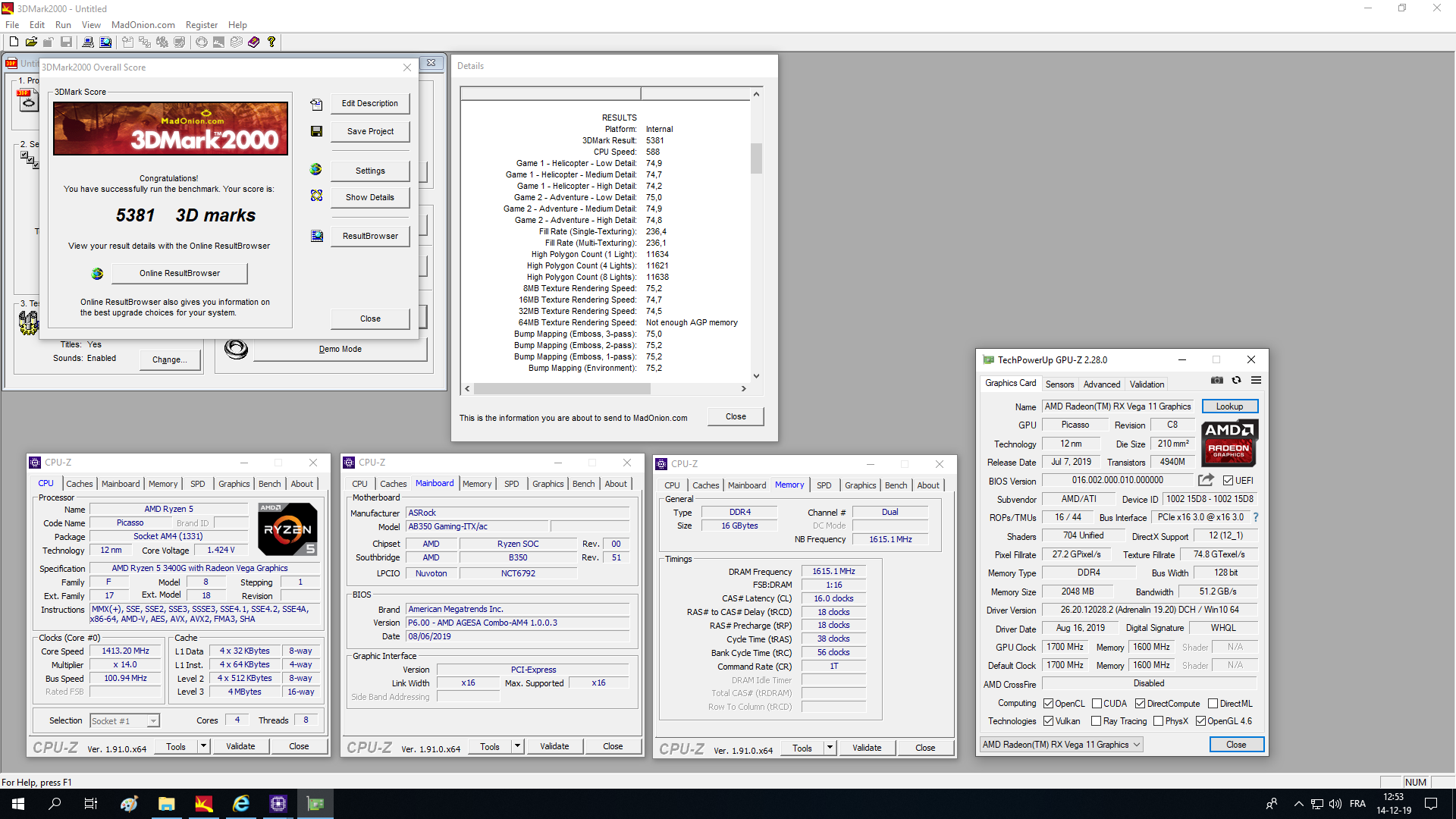This screenshot has width=1456, height=819.
Task: Toggle the DirectML checkbox
Action: coord(1213,704)
